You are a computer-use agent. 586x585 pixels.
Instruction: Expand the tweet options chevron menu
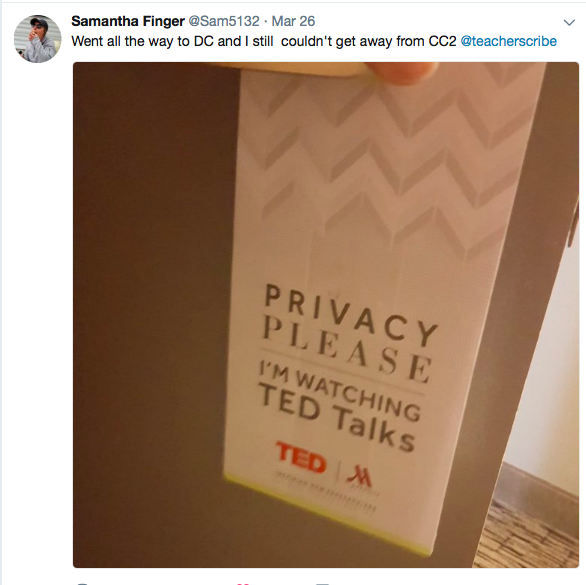point(569,22)
